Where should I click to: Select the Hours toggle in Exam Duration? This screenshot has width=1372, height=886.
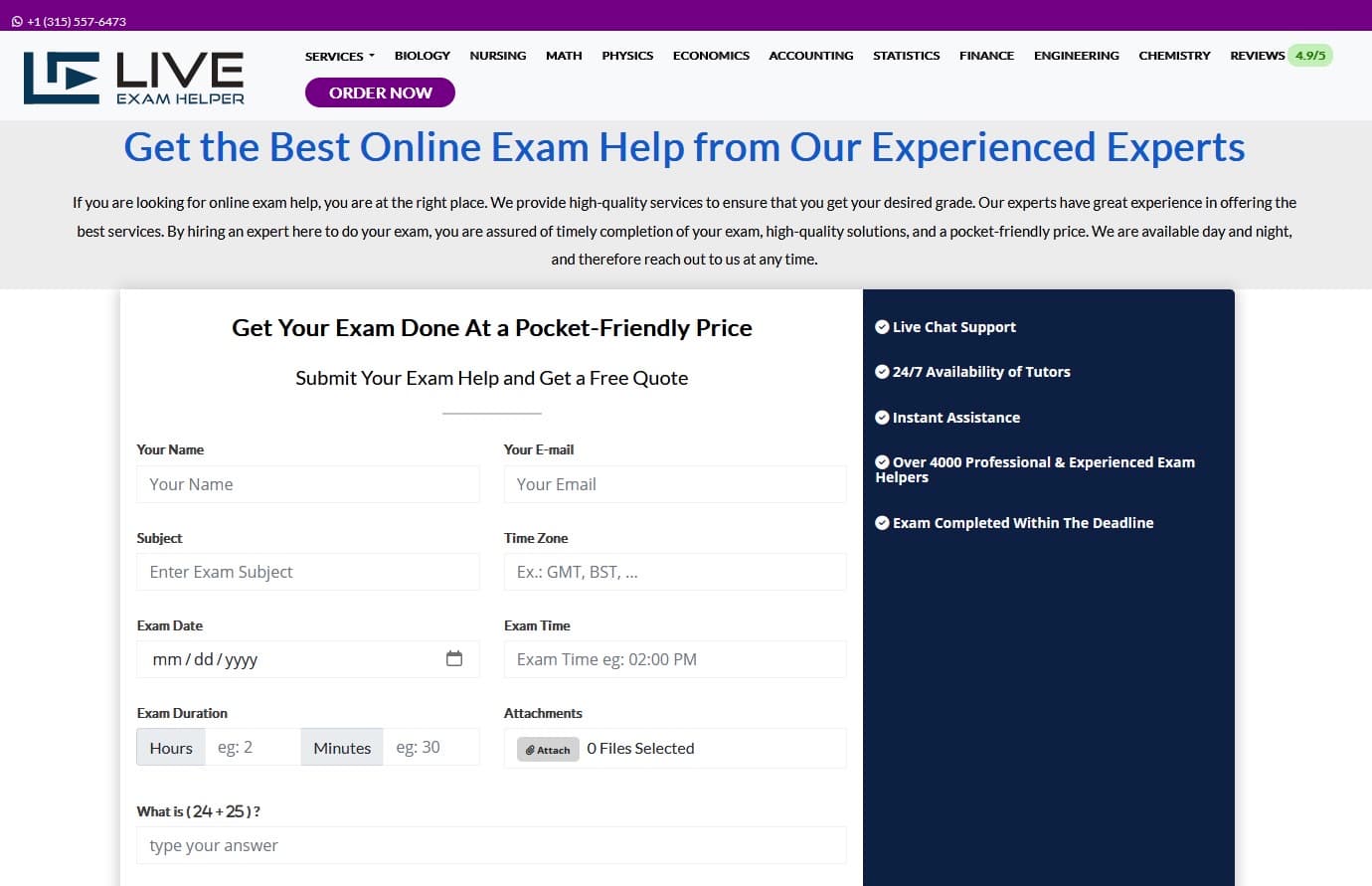(x=170, y=748)
